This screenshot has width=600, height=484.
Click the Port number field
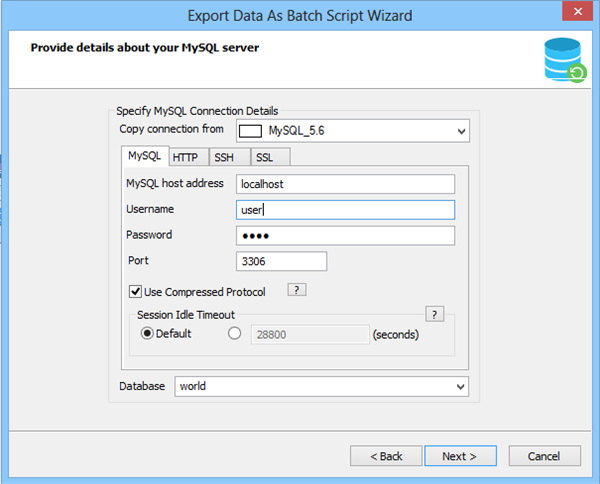[282, 261]
